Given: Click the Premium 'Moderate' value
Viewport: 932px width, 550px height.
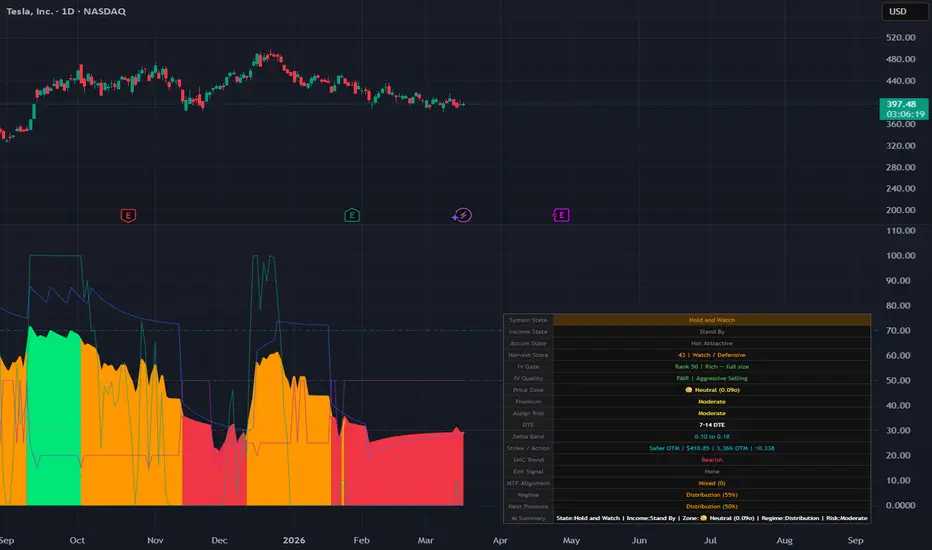Looking at the screenshot, I should [x=711, y=401].
